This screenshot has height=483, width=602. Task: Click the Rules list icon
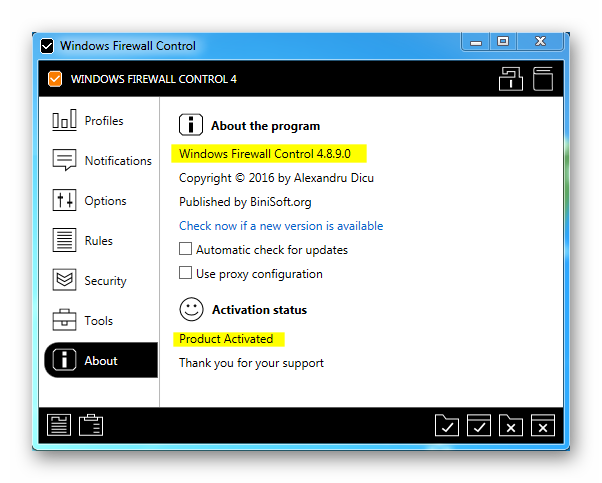pos(64,240)
